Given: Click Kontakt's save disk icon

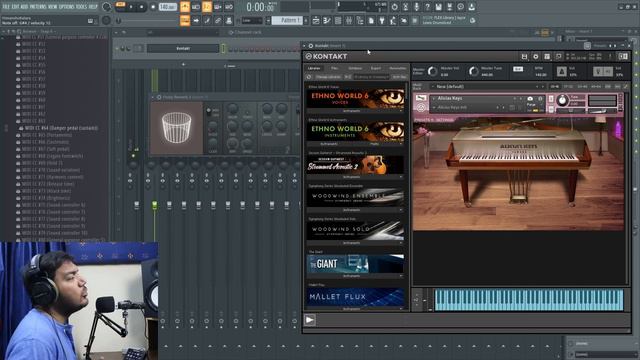Looking at the screenshot, I should (524, 57).
